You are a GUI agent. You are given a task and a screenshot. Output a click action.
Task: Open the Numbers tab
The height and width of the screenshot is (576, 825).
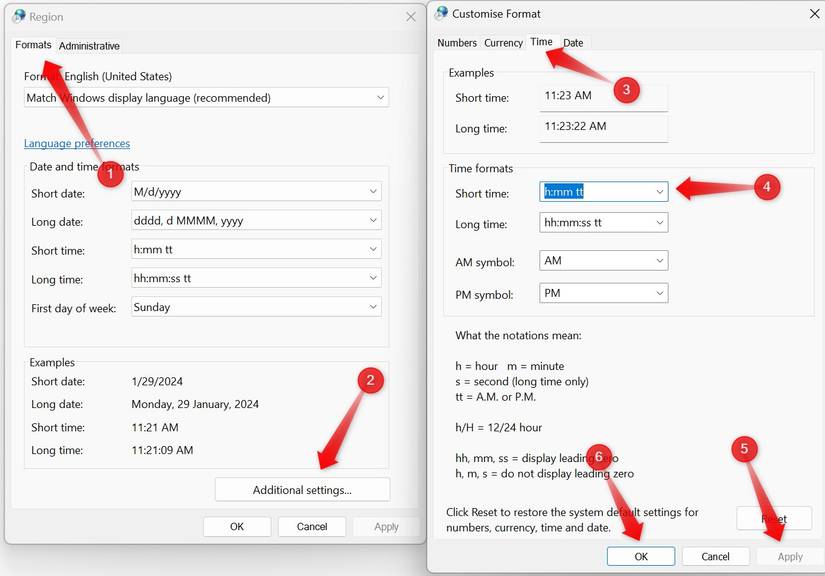(x=457, y=43)
